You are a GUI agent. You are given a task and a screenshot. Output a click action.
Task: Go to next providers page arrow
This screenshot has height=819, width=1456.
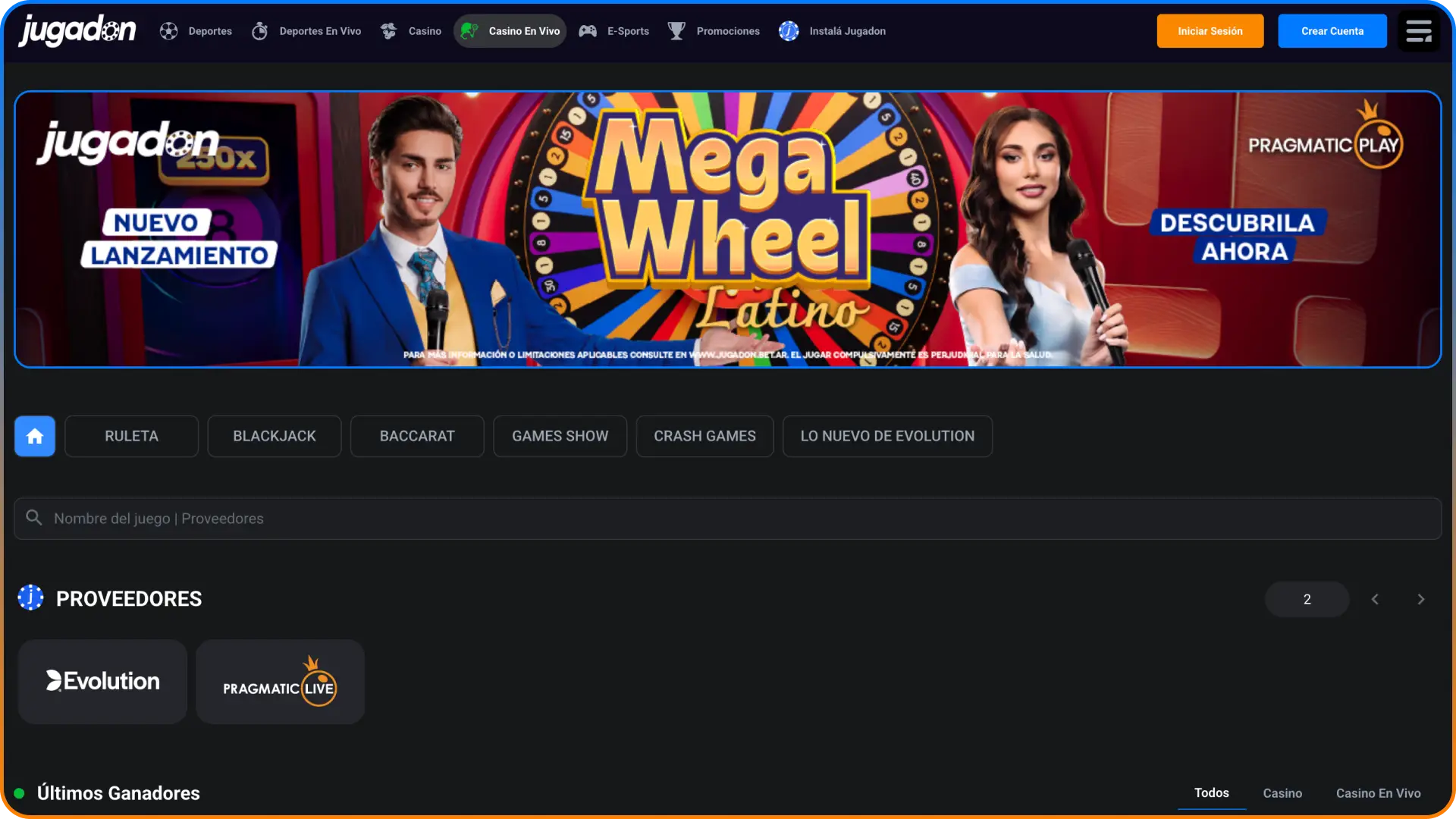(1421, 599)
